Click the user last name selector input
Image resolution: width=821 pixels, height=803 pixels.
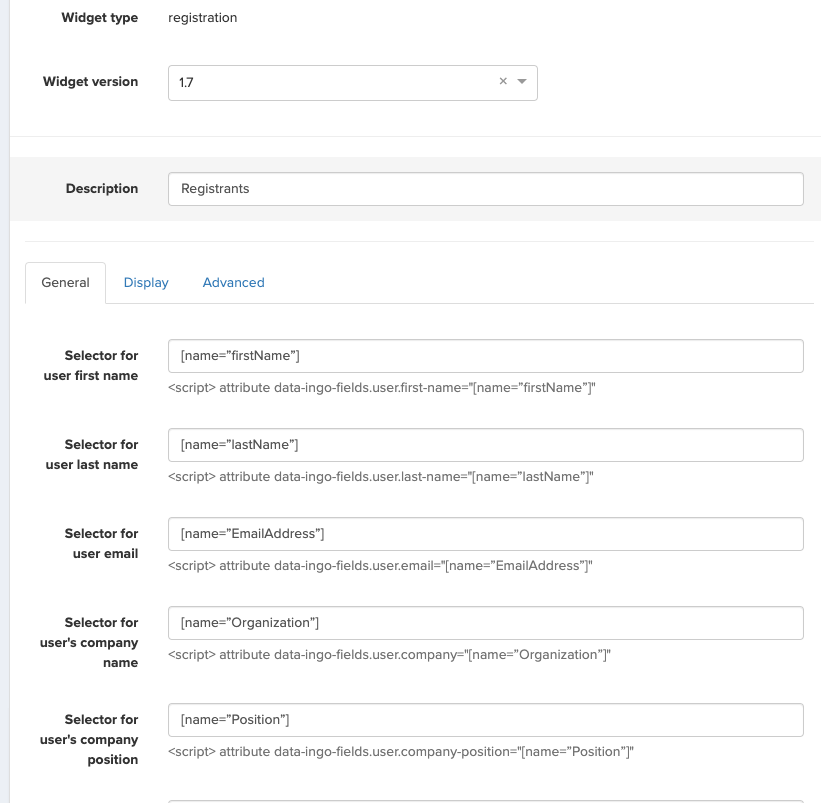[x=485, y=444]
